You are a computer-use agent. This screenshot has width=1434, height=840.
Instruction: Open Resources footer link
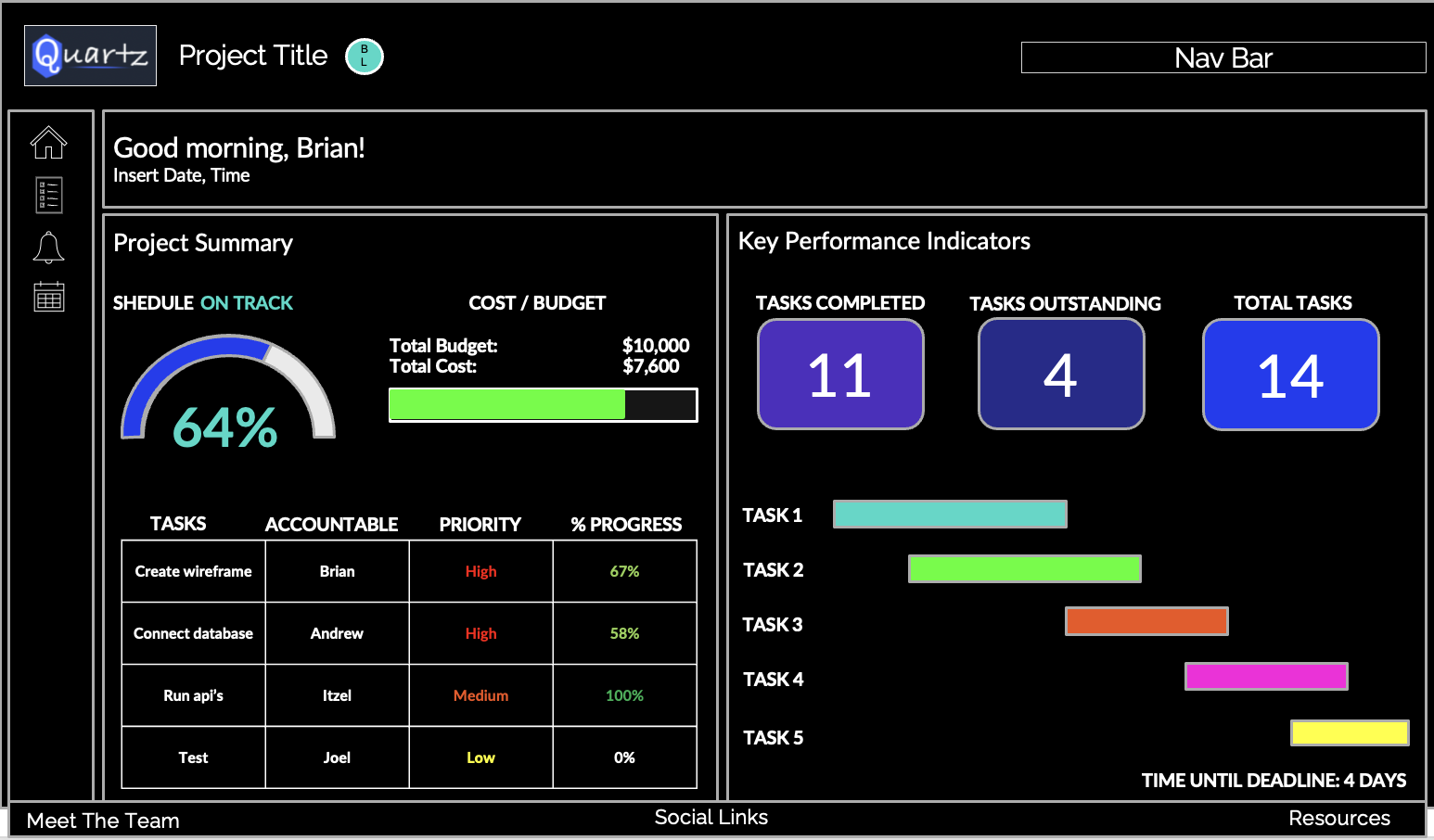pos(1339,818)
